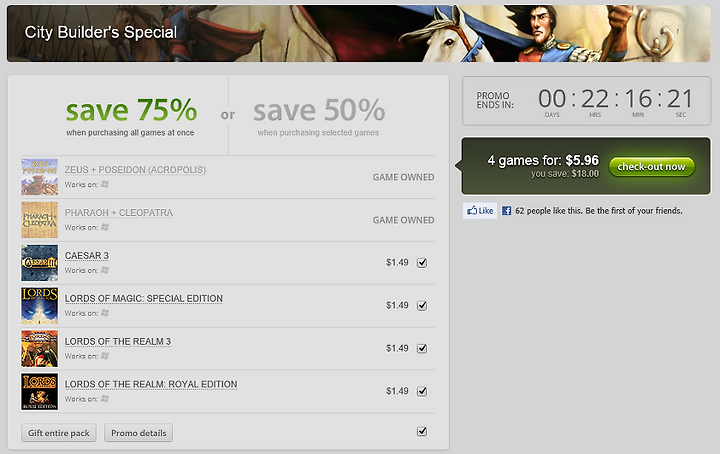Image resolution: width=720 pixels, height=454 pixels.
Task: Uncheck the Caesar 3 checkbox
Action: 421,263
